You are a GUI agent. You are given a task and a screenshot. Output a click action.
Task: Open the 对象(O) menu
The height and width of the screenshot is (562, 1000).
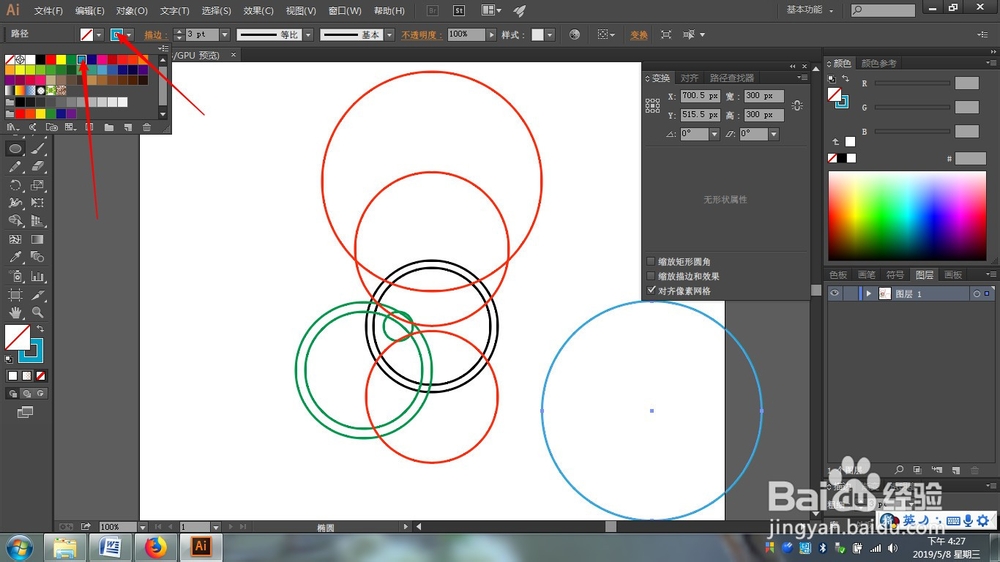tap(132, 11)
